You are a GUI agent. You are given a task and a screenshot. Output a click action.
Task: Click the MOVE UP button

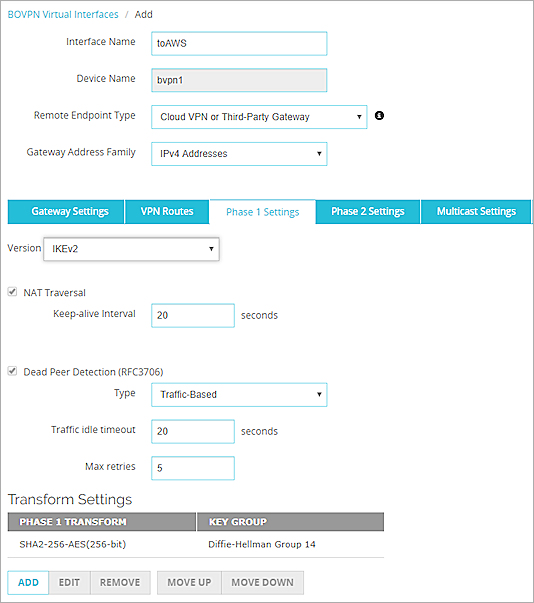[x=189, y=583]
